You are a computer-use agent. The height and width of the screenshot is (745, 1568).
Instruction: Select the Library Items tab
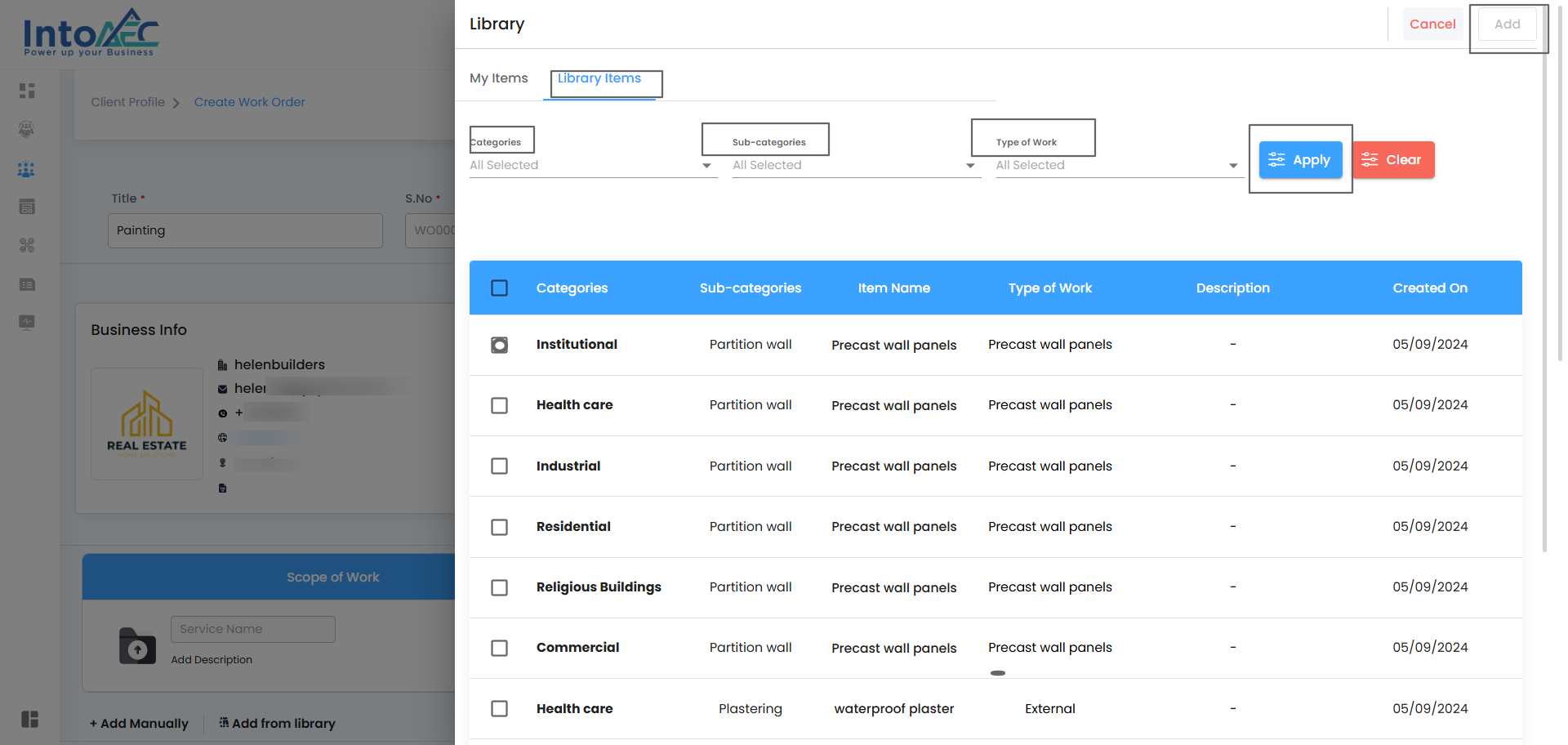[x=599, y=78]
